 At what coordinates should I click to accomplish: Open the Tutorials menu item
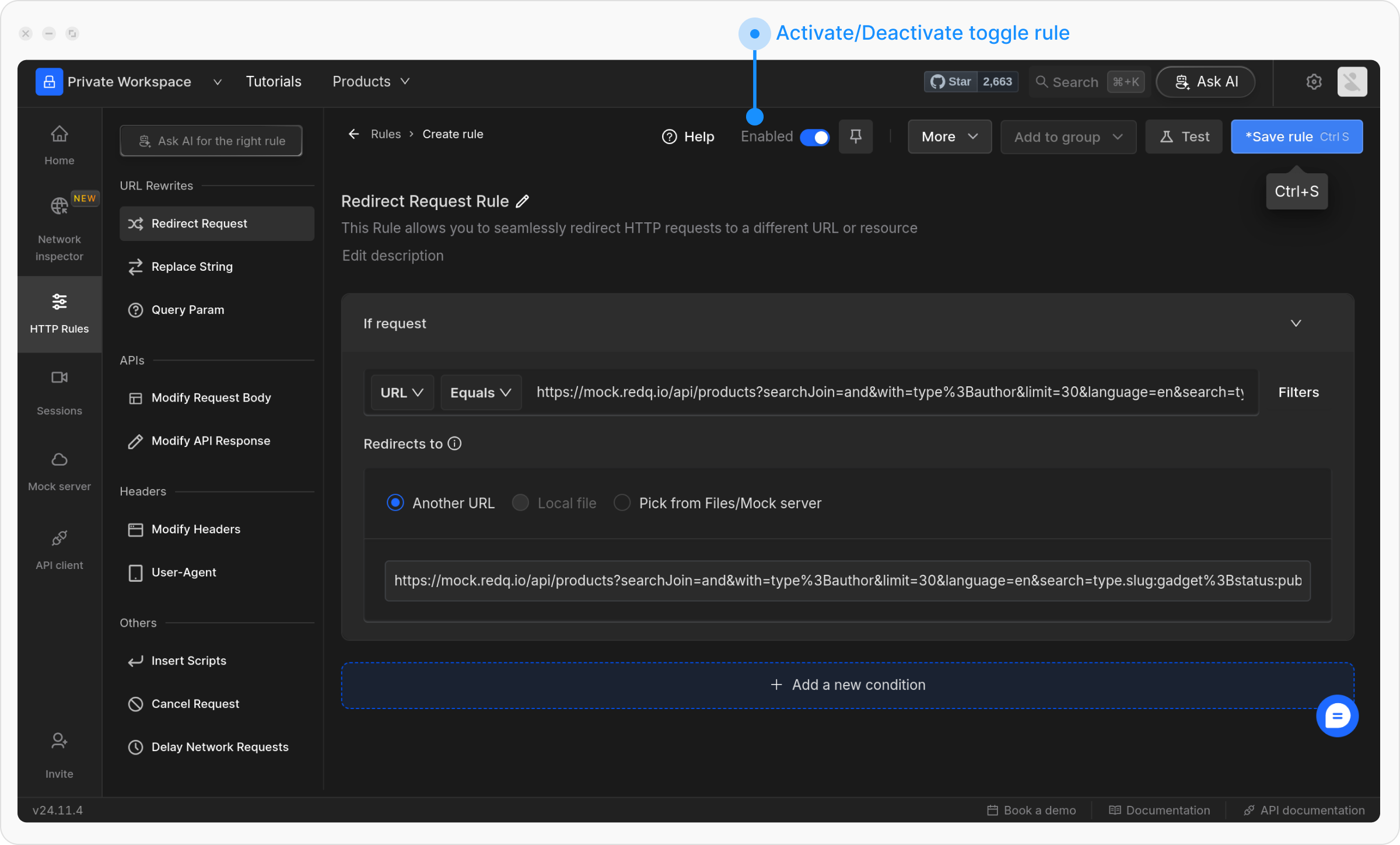click(x=273, y=82)
